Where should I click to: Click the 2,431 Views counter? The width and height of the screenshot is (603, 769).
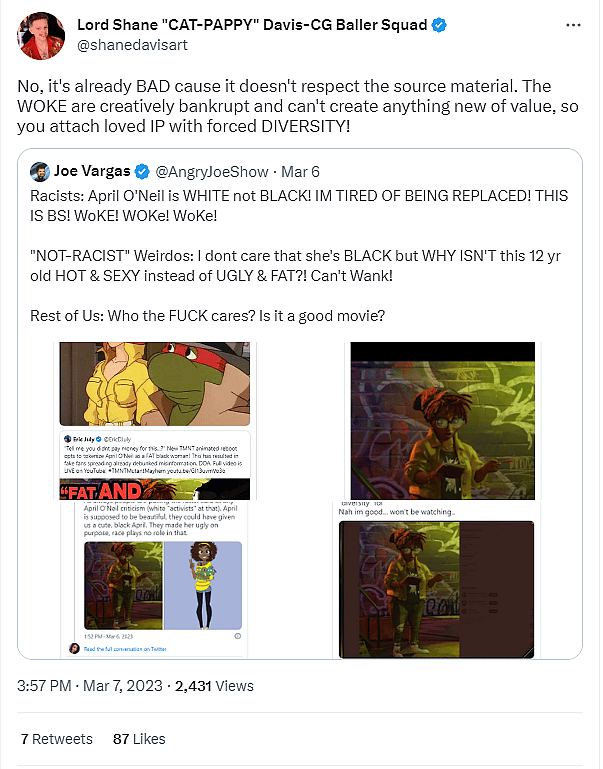click(x=214, y=686)
